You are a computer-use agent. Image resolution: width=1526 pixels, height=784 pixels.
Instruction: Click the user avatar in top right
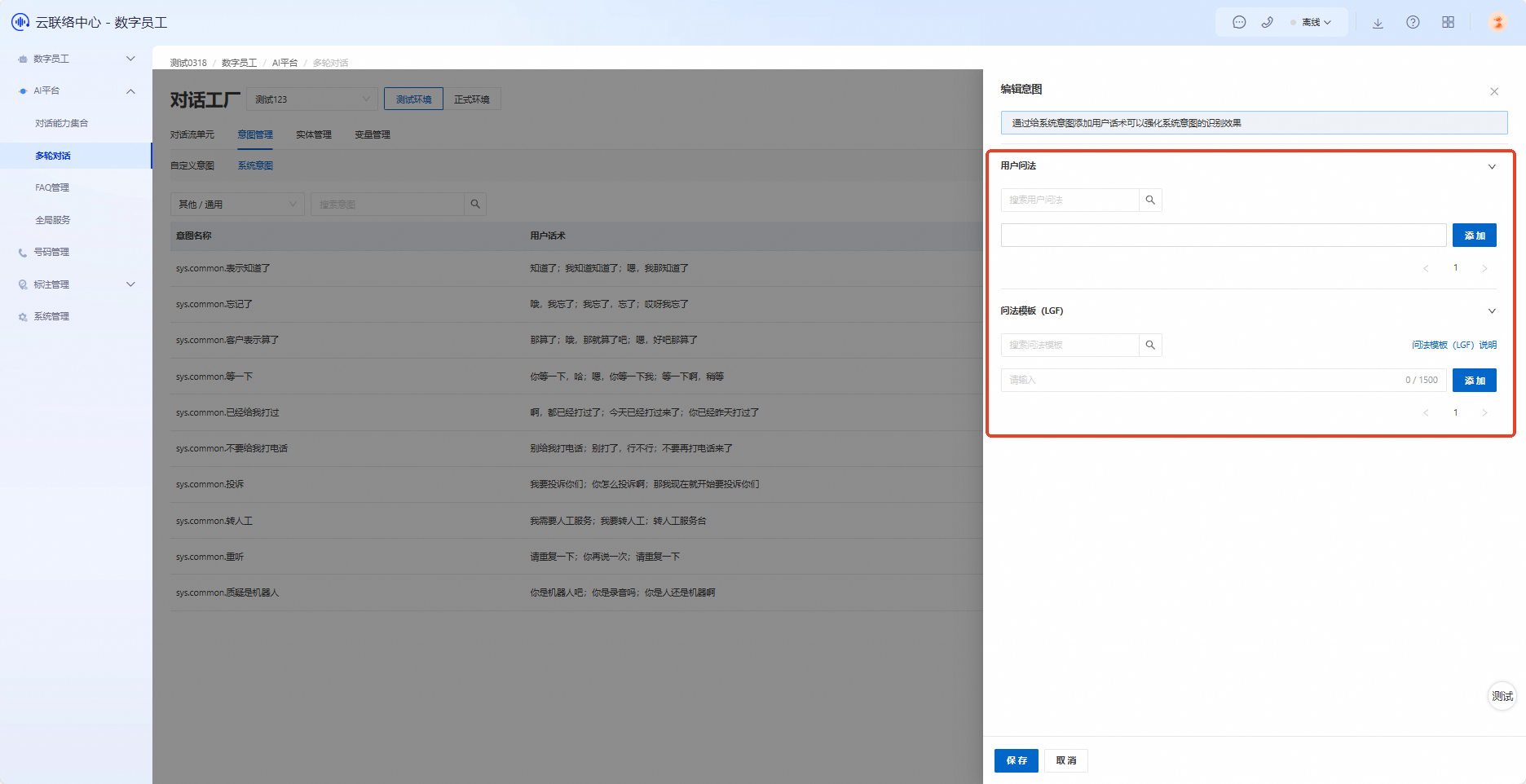click(1497, 22)
